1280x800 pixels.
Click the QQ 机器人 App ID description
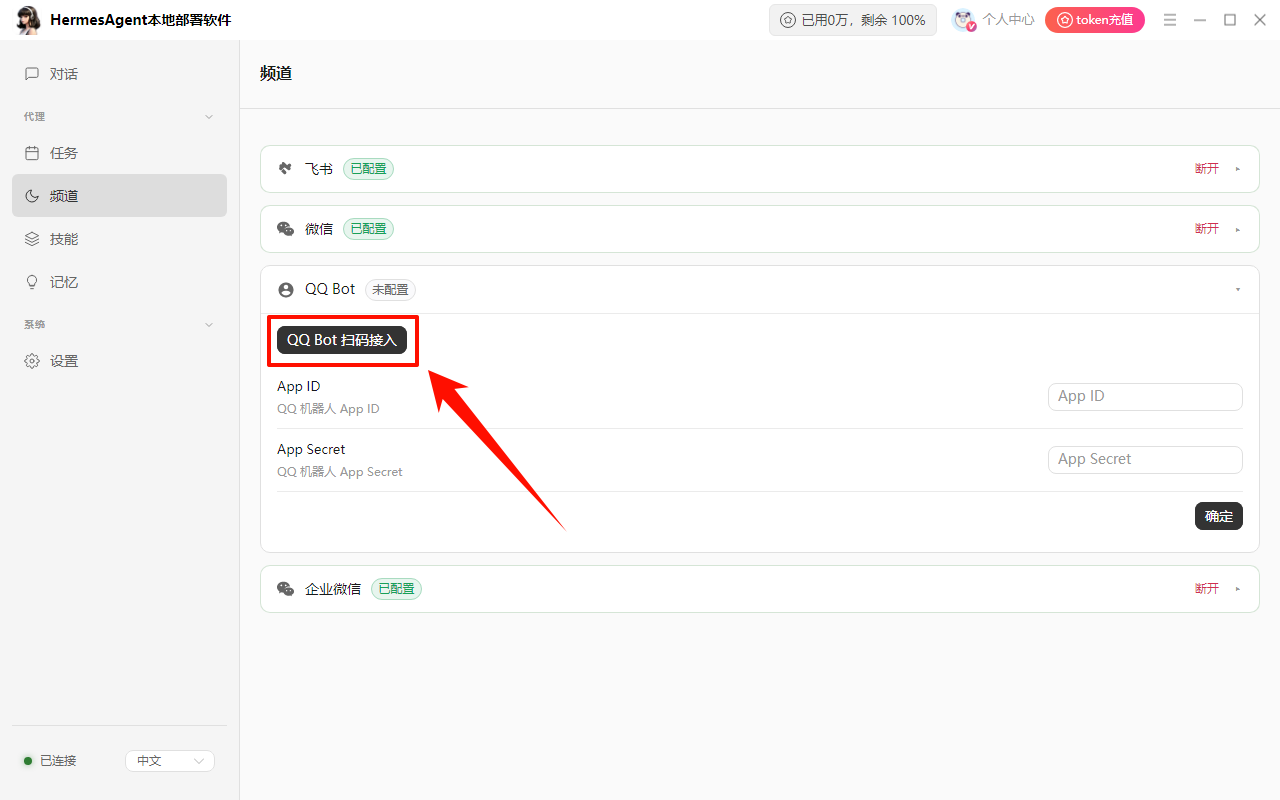pyautogui.click(x=328, y=409)
